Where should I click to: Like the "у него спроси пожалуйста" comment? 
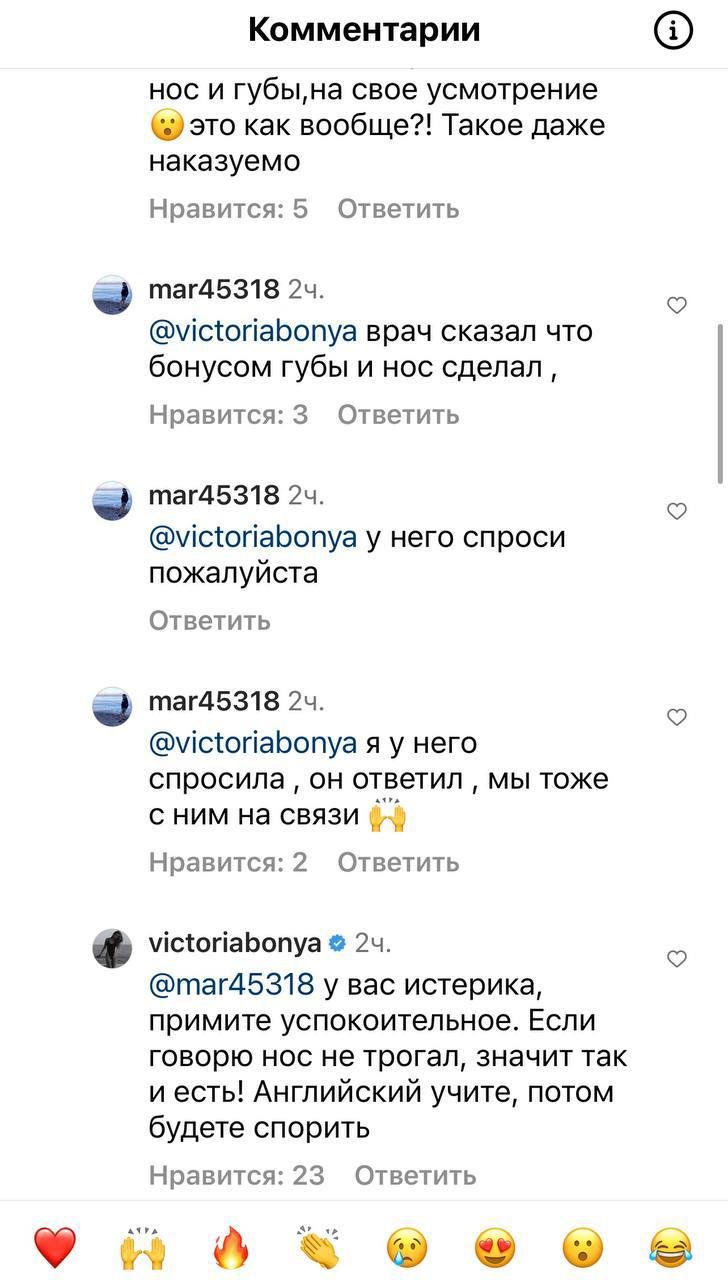677,512
